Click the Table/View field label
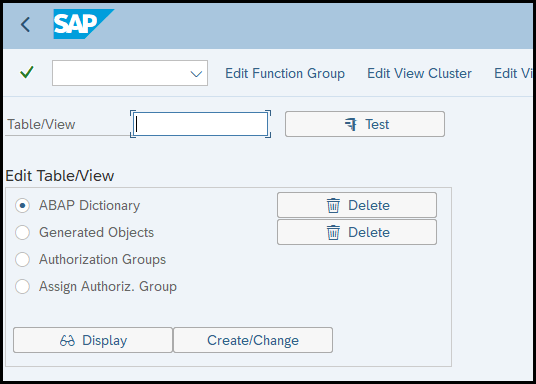This screenshot has height=384, width=536. 41,124
